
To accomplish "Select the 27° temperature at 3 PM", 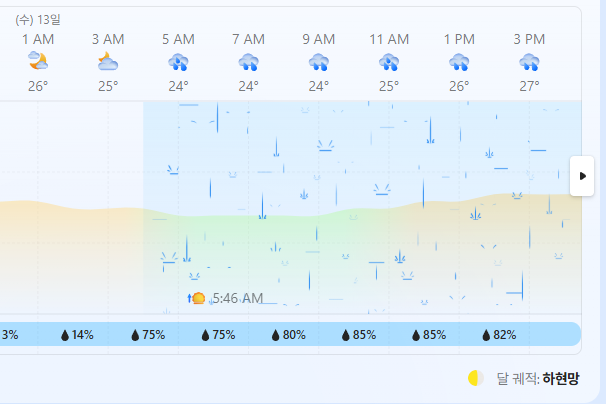I will point(529,86).
